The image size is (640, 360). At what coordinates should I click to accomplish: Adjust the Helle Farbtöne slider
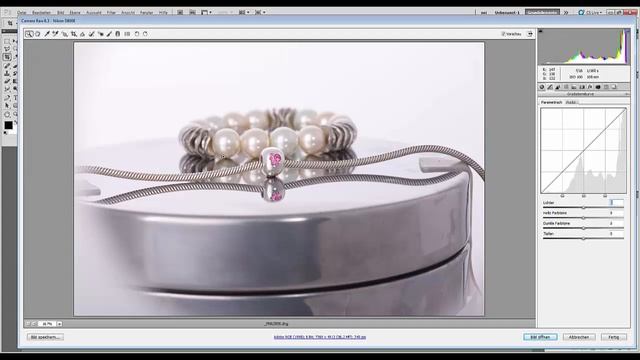(x=583, y=218)
